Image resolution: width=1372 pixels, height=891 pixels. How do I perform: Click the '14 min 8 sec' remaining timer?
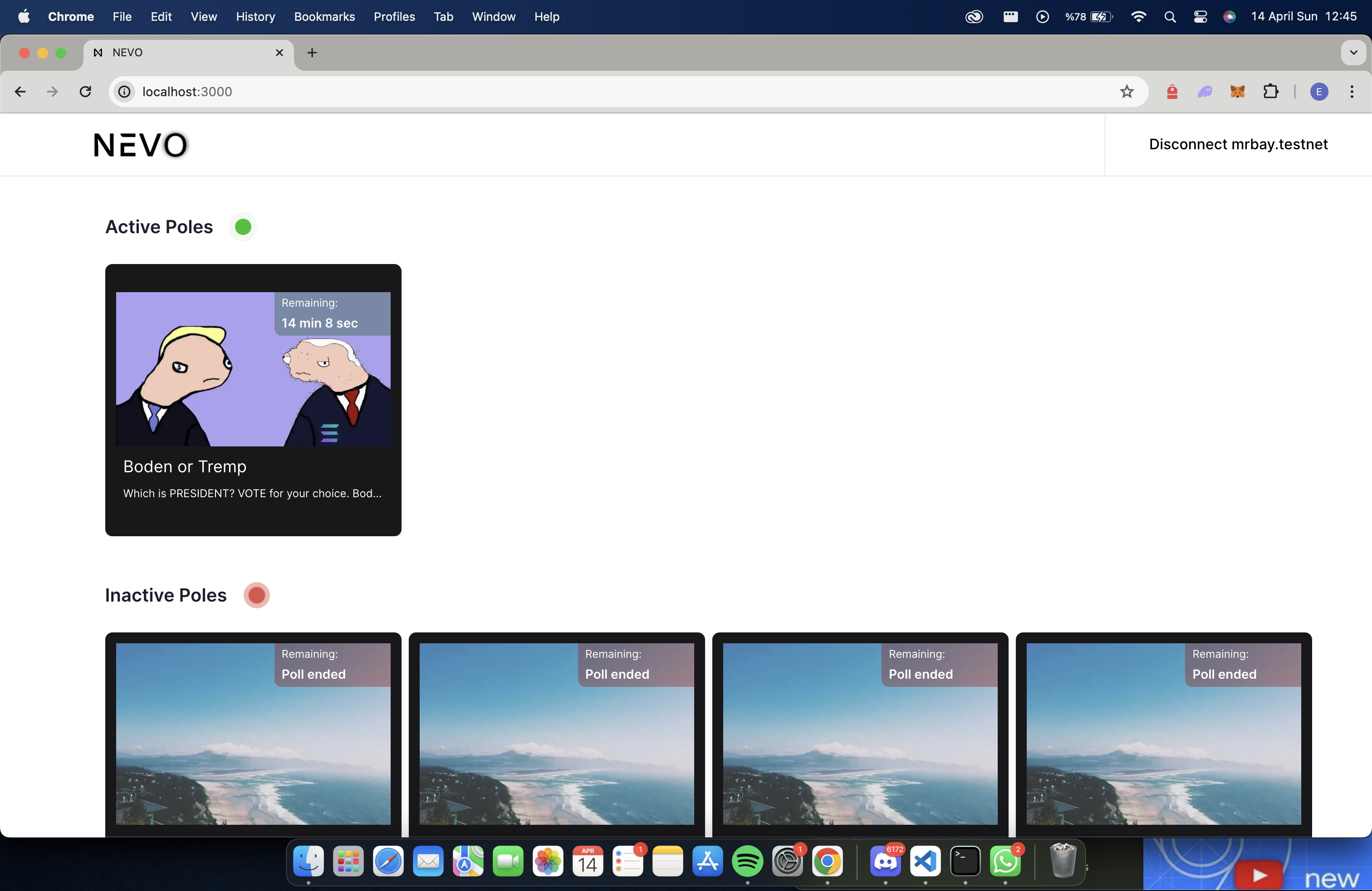coord(319,323)
